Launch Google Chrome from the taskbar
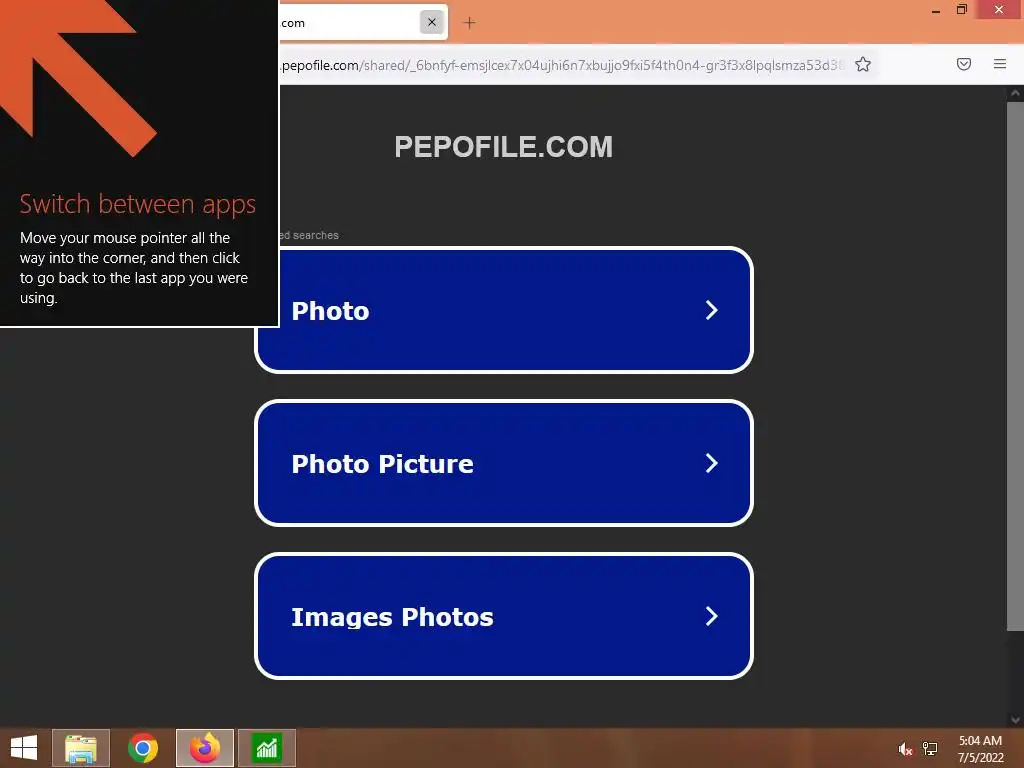 [x=143, y=748]
